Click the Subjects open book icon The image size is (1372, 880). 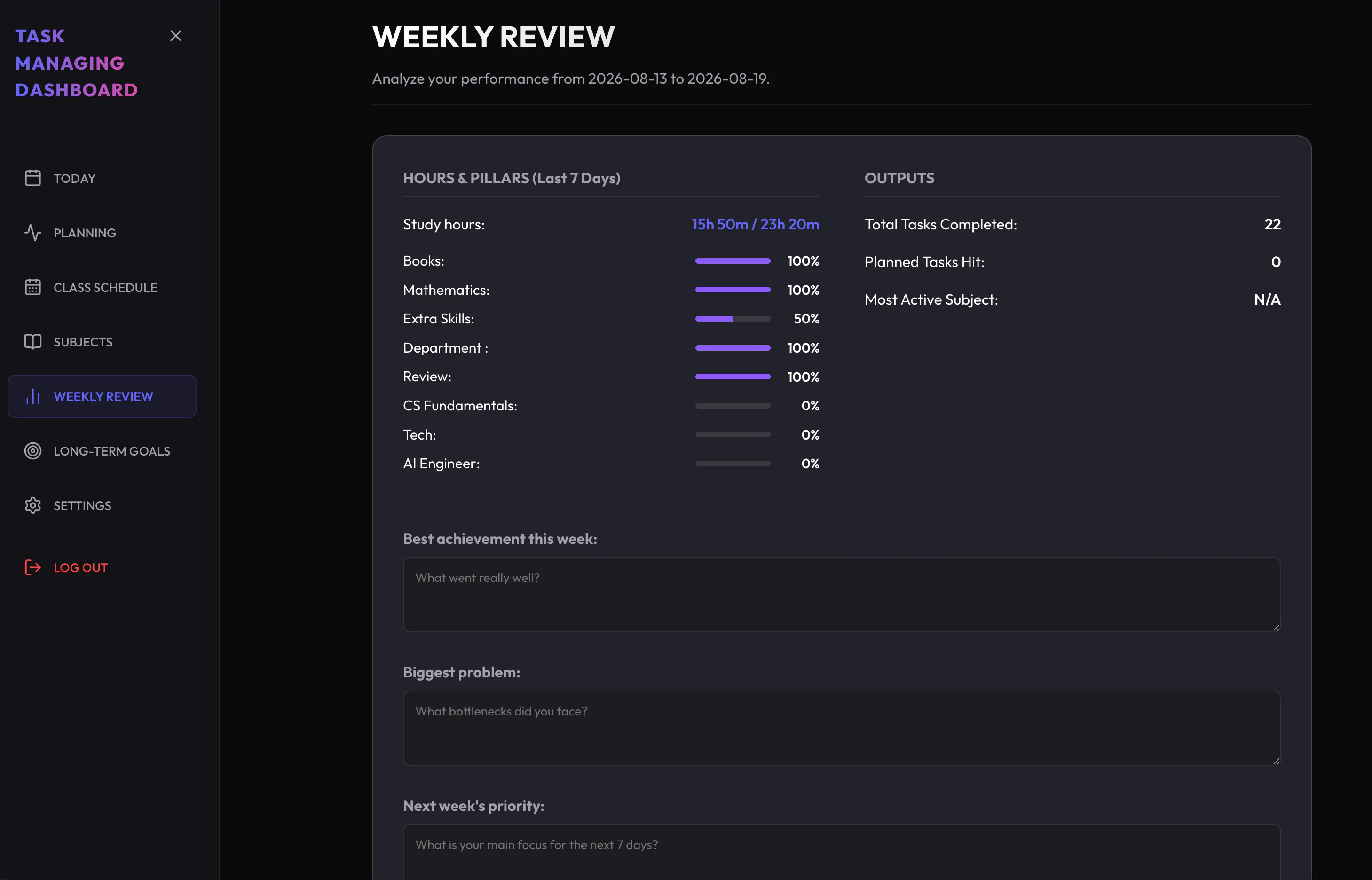pyautogui.click(x=32, y=342)
